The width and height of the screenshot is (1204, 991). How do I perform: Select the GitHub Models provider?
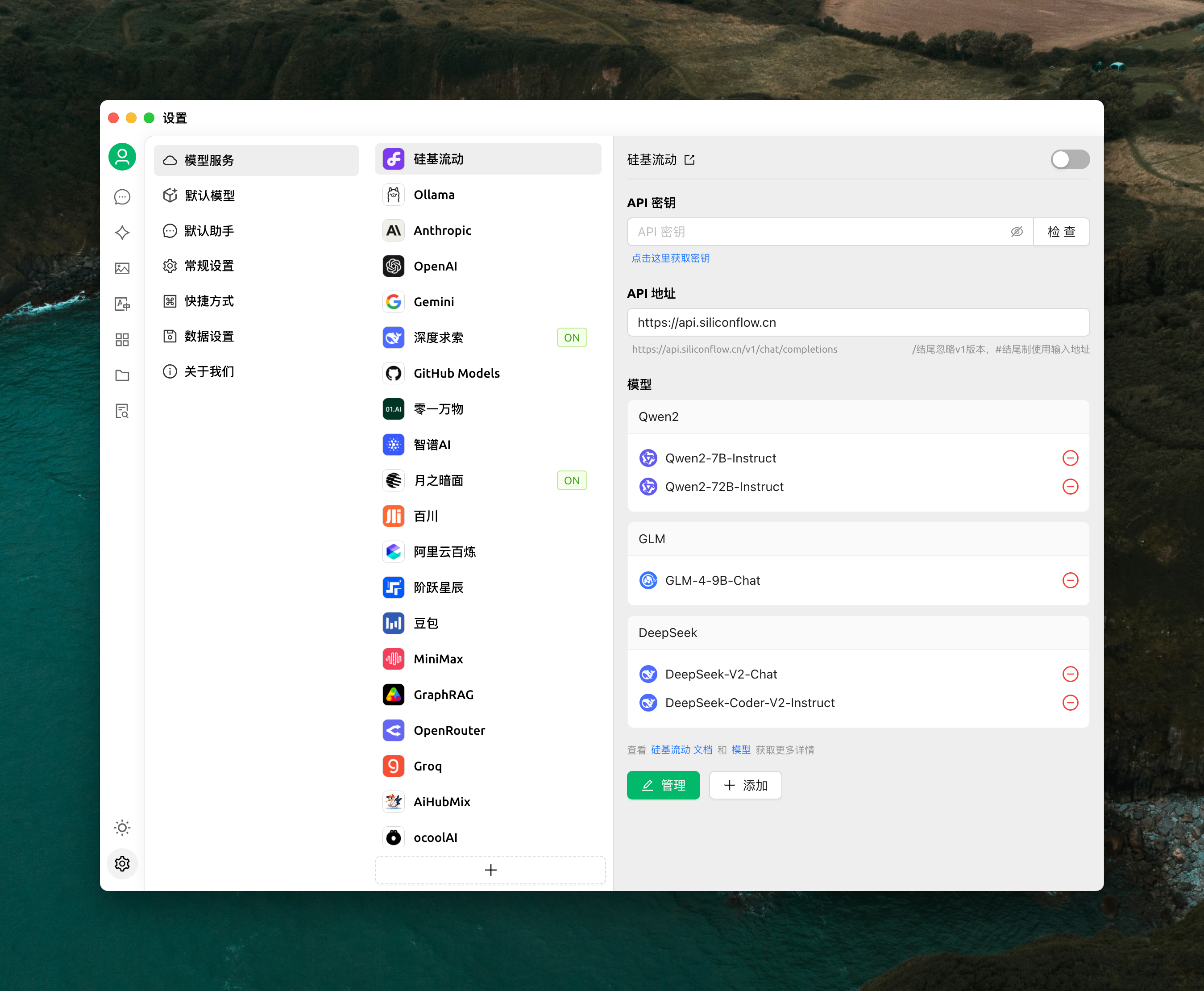pyautogui.click(x=488, y=373)
